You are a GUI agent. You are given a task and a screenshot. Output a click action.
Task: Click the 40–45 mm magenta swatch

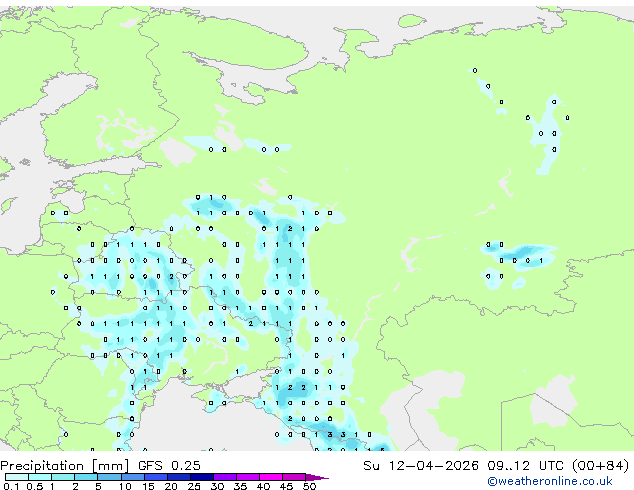pos(271,477)
